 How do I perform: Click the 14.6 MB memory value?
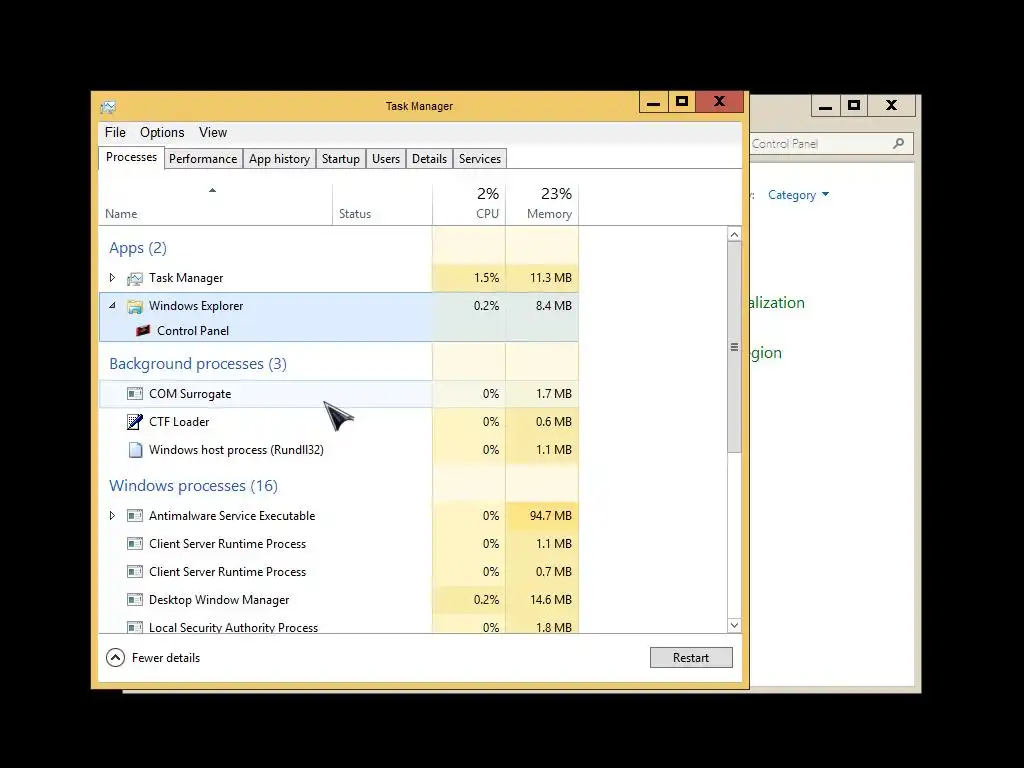[551, 600]
